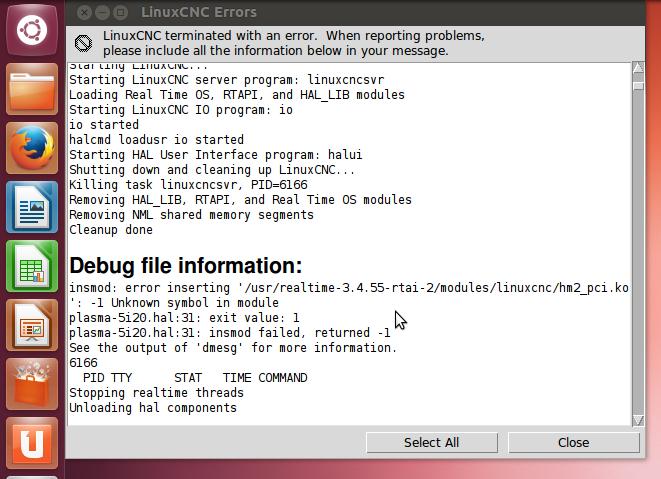Close the LinuxCNC Errors window via title bar

click(x=84, y=13)
